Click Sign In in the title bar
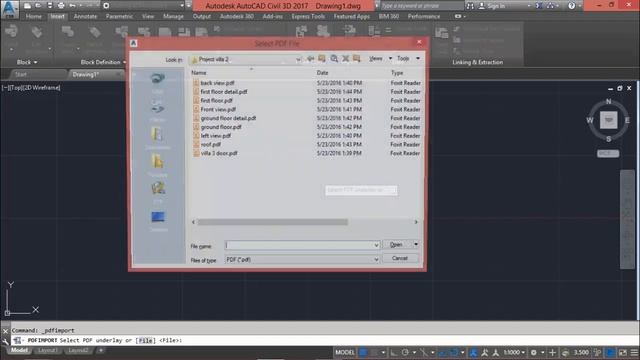This screenshot has width=640, height=360. click(x=496, y=6)
